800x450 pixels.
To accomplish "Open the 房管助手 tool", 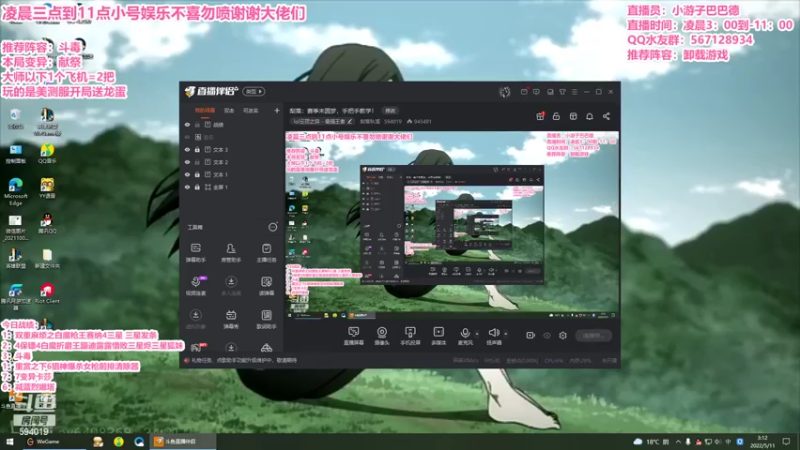I will [231, 253].
